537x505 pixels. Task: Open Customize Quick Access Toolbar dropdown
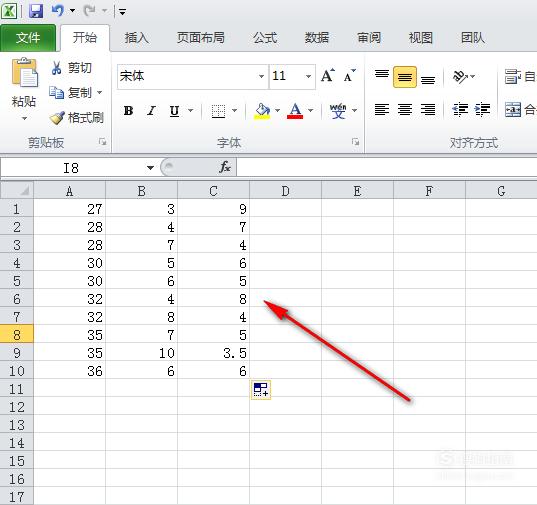point(122,12)
